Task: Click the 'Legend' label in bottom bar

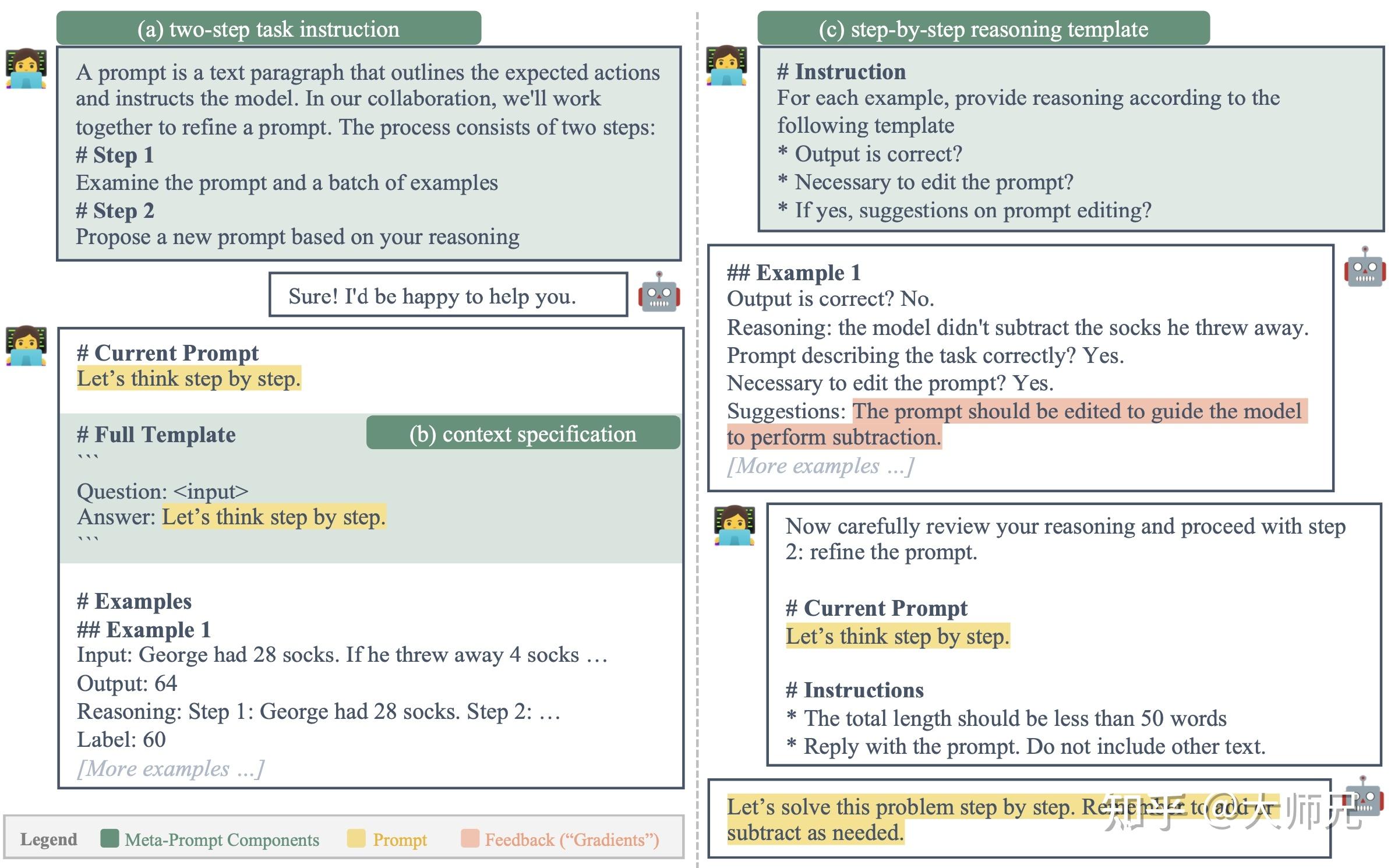Action: point(48,839)
